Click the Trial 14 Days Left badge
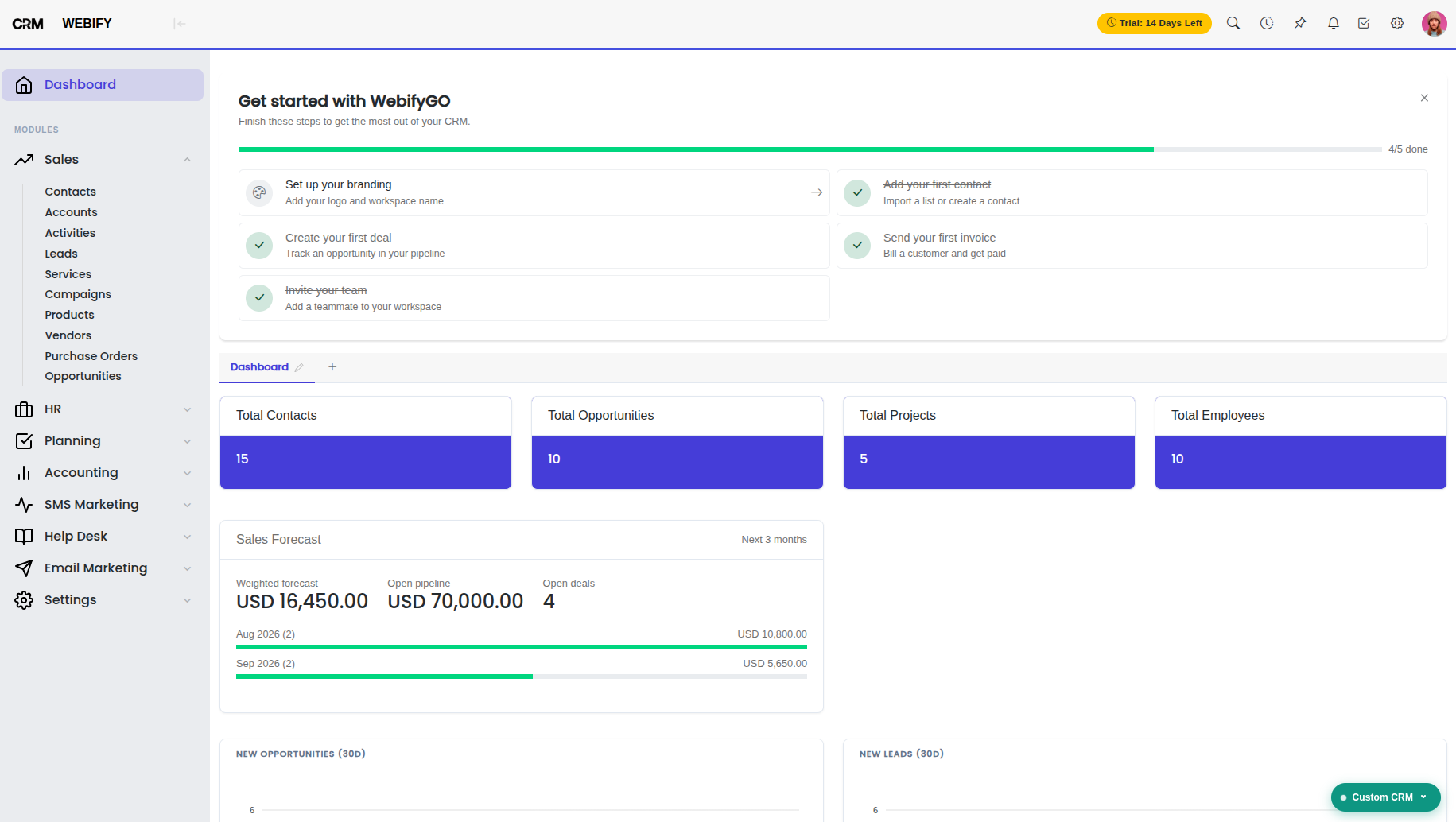This screenshot has height=822, width=1456. tap(1155, 23)
